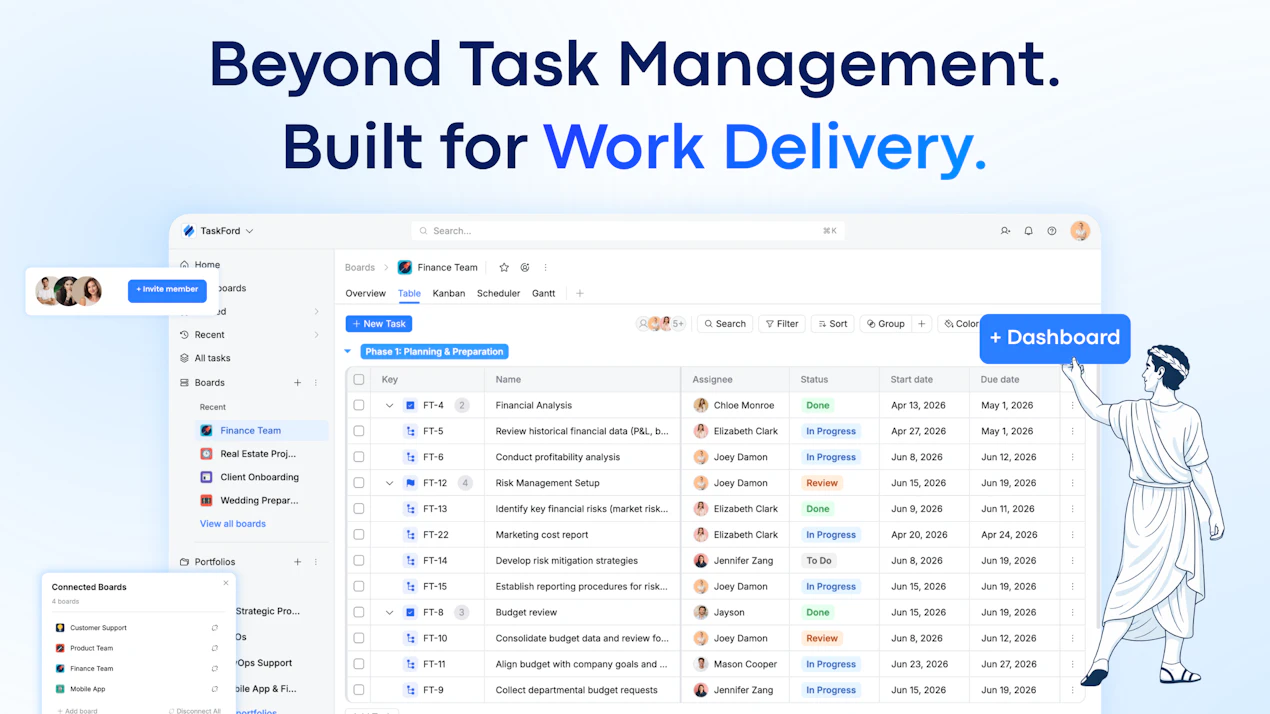Image resolution: width=1270 pixels, height=714 pixels.
Task: Check the FT-13 row checkbox
Action: click(x=359, y=509)
